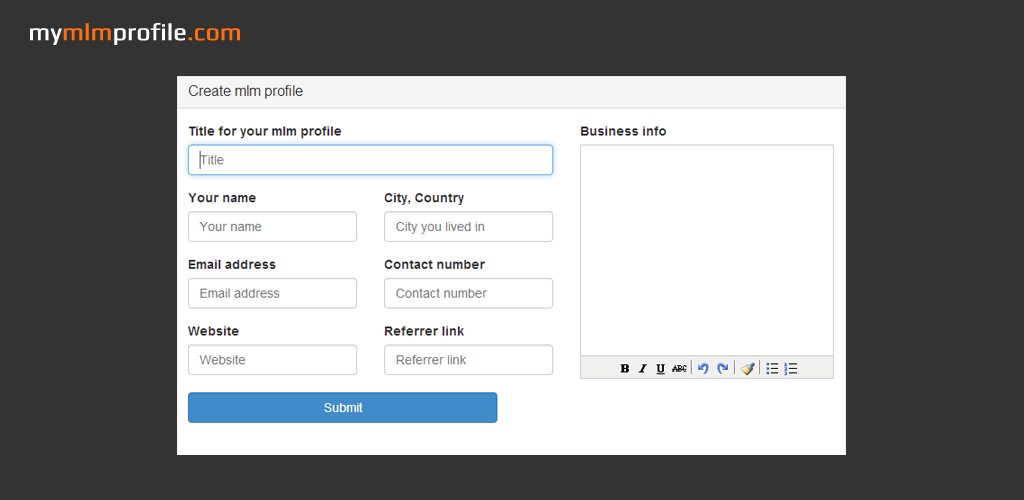Click the remove formatting brush icon
Screen dimensions: 1024x500
coord(747,369)
